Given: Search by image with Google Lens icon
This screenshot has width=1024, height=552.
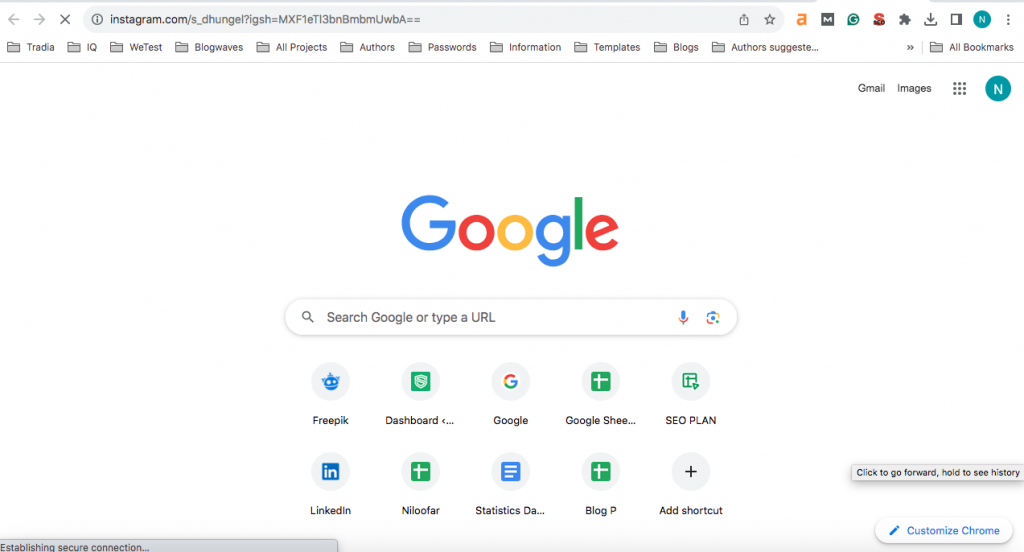Looking at the screenshot, I should 712,317.
